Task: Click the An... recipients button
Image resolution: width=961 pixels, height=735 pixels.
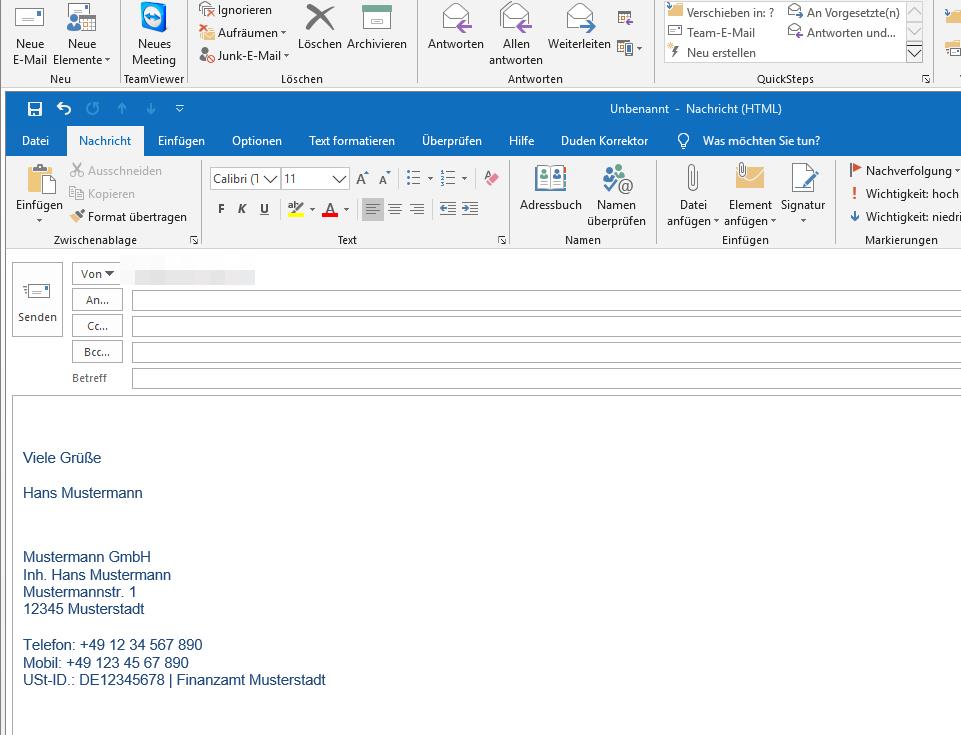Action: pos(97,300)
